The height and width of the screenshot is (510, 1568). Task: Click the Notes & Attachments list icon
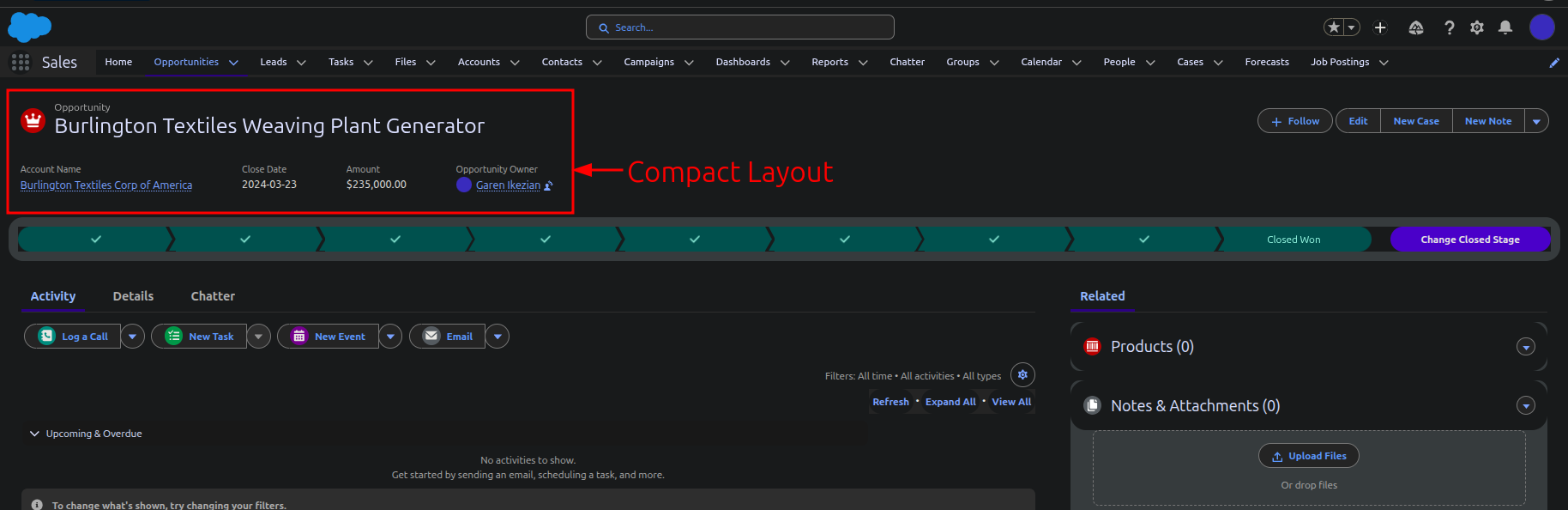click(1093, 405)
